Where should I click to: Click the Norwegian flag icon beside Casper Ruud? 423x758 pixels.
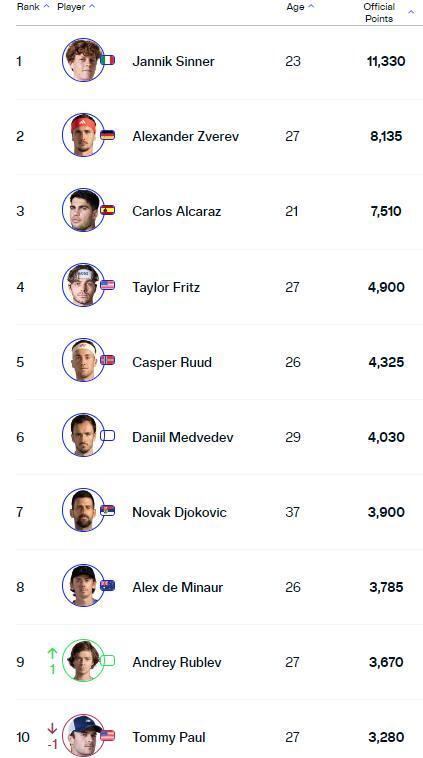[x=107, y=360]
